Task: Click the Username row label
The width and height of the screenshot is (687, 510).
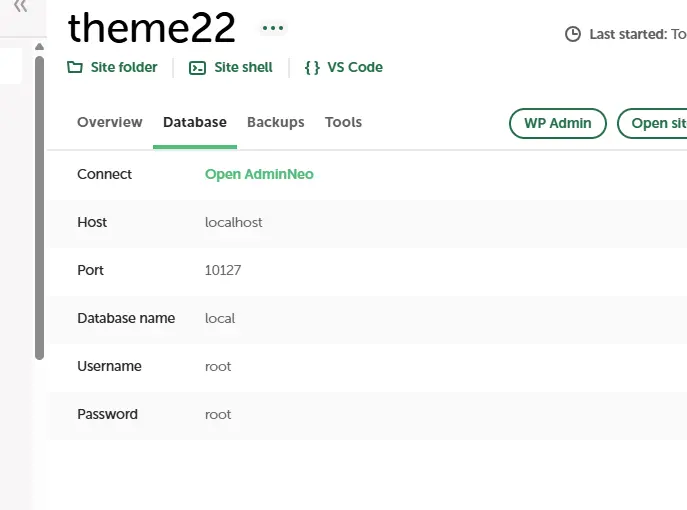Action: coord(110,366)
